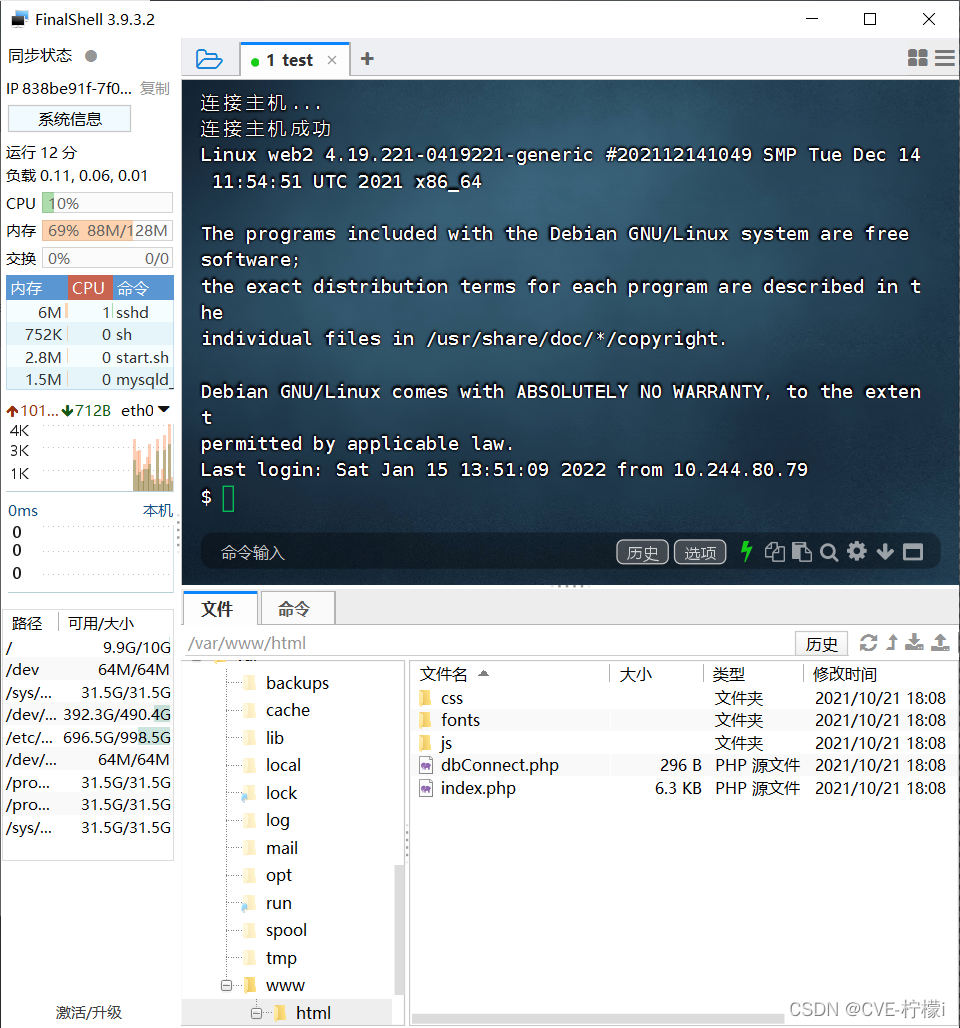Select the tmp folder in tree
The width and height of the screenshot is (960, 1028).
tap(281, 958)
